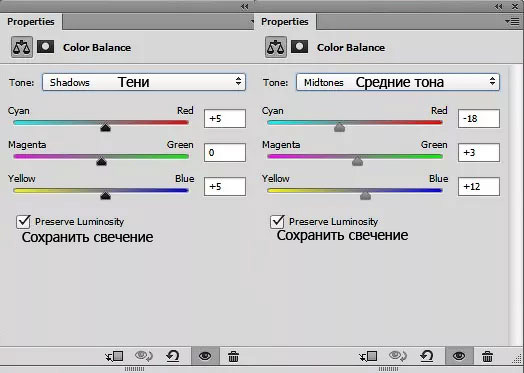The height and width of the screenshot is (373, 524).
Task: Click Magenta-Green slider handle in Midtones panel
Action: [x=357, y=161]
